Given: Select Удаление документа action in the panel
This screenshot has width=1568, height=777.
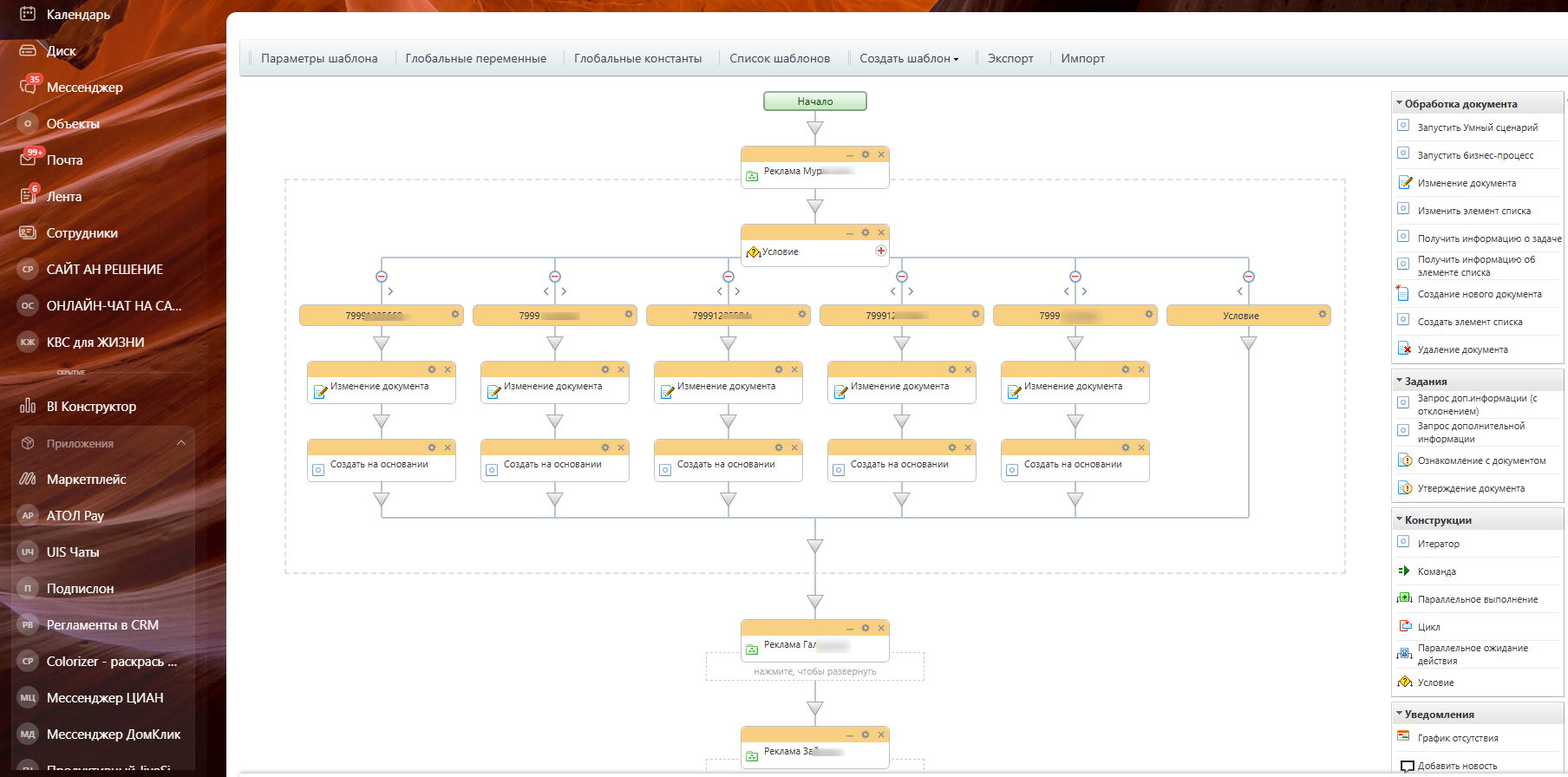Looking at the screenshot, I should [1462, 349].
